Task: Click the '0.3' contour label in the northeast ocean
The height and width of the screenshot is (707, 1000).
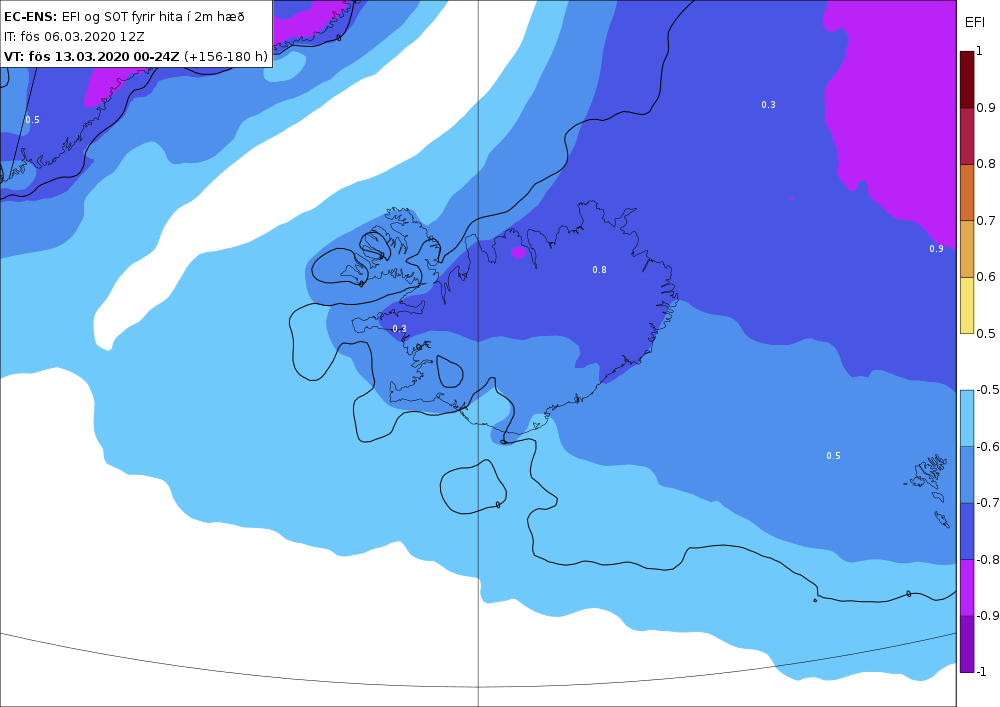Action: coord(768,105)
